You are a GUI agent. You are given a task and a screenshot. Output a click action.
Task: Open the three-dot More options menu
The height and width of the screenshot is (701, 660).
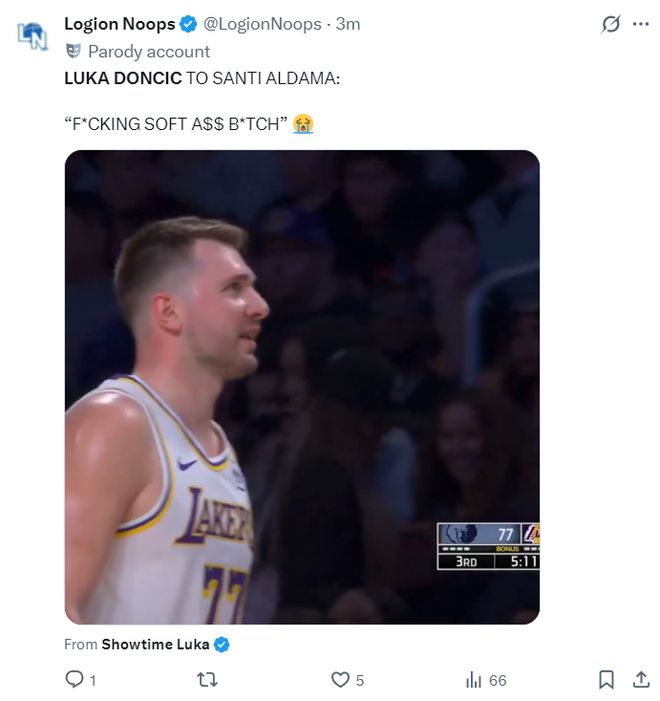641,24
